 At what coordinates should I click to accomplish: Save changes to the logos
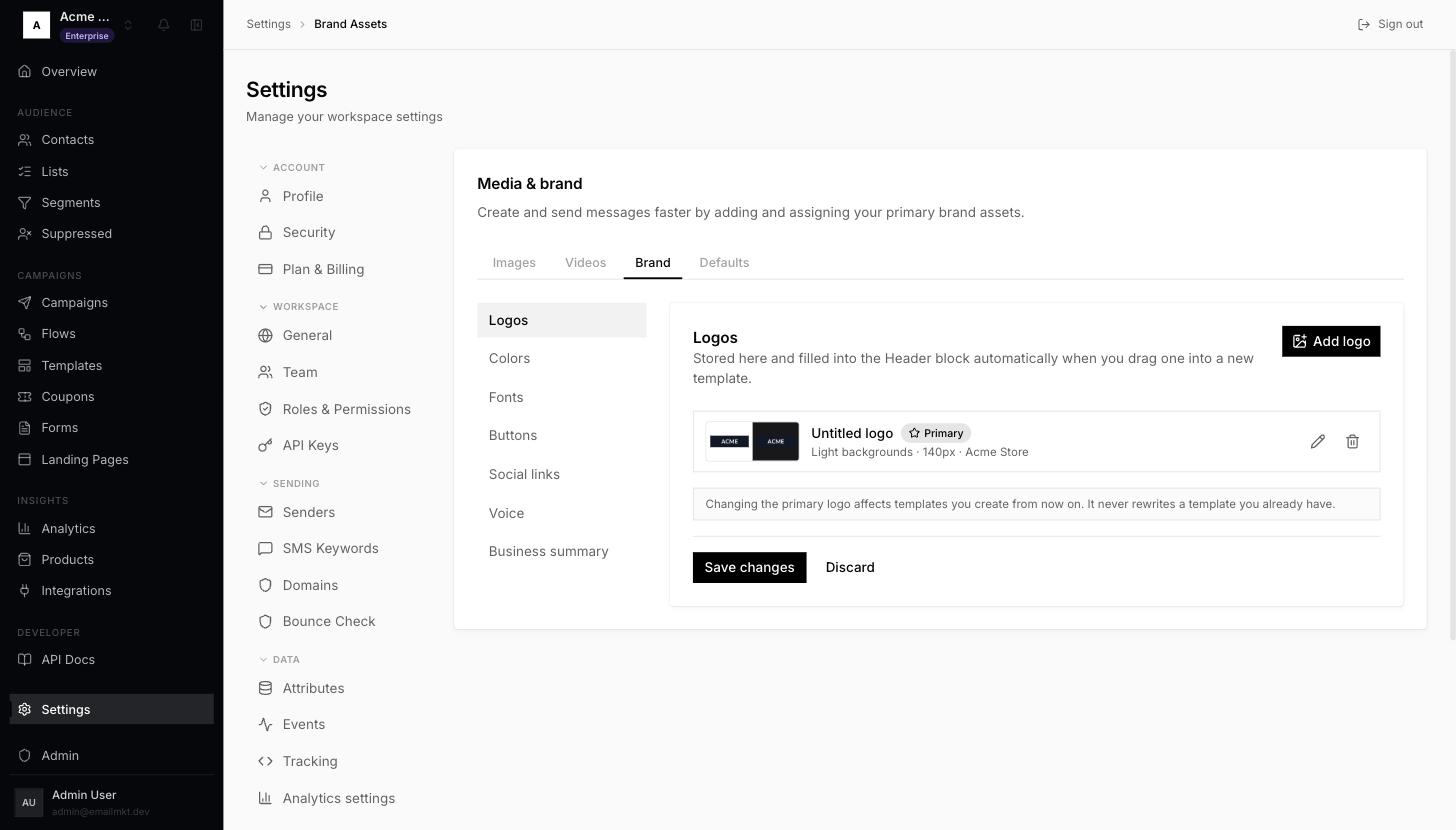[x=749, y=567]
